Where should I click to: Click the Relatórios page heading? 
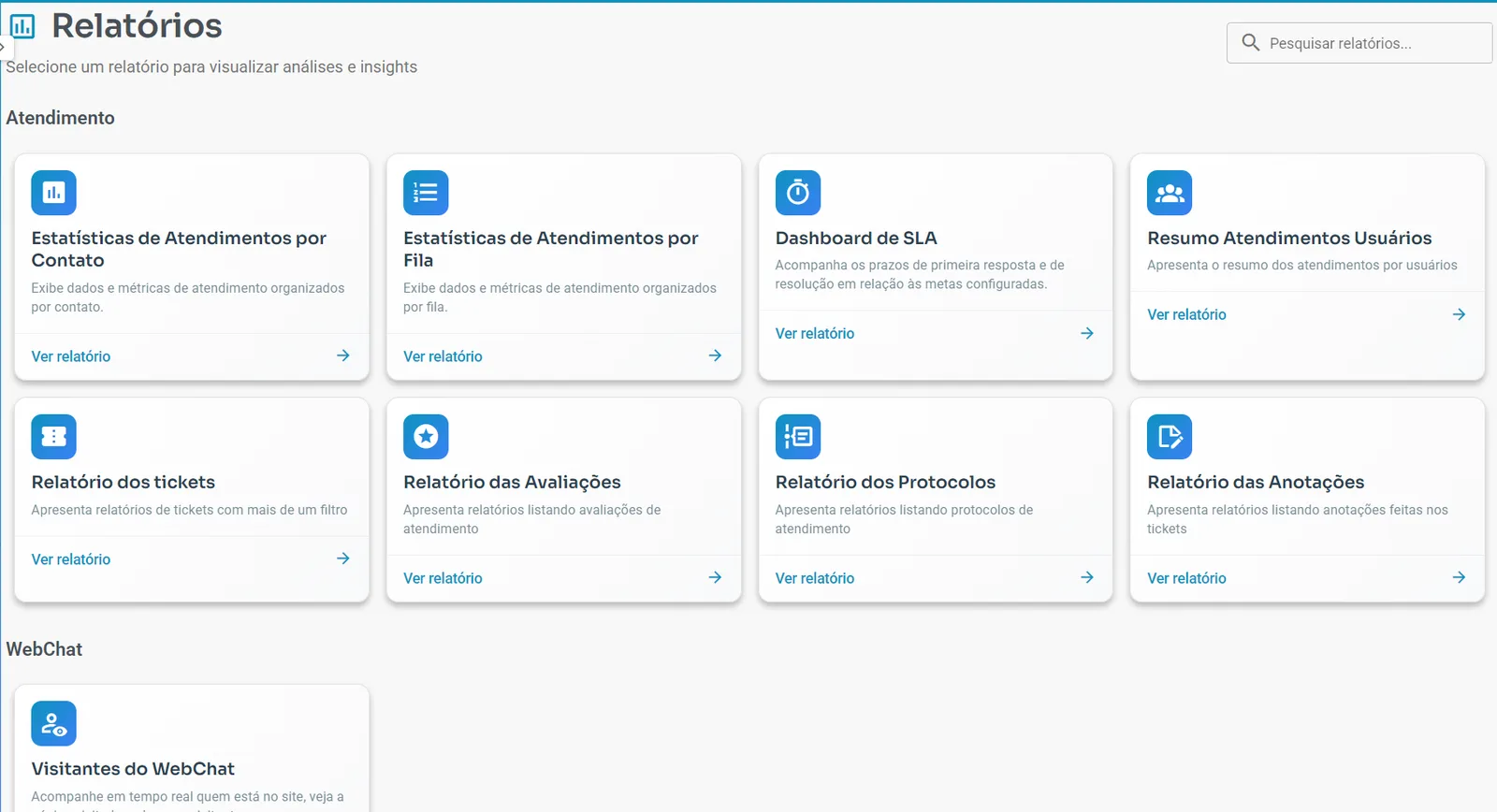pos(137,25)
